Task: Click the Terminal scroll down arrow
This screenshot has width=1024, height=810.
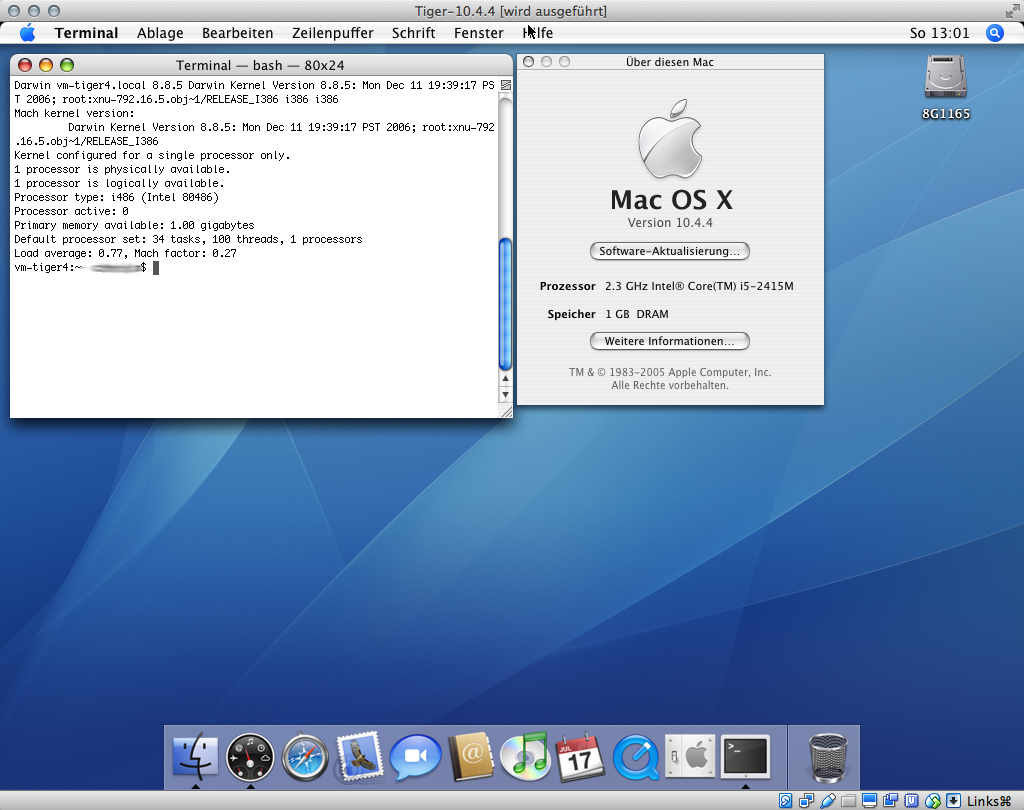Action: [x=505, y=395]
